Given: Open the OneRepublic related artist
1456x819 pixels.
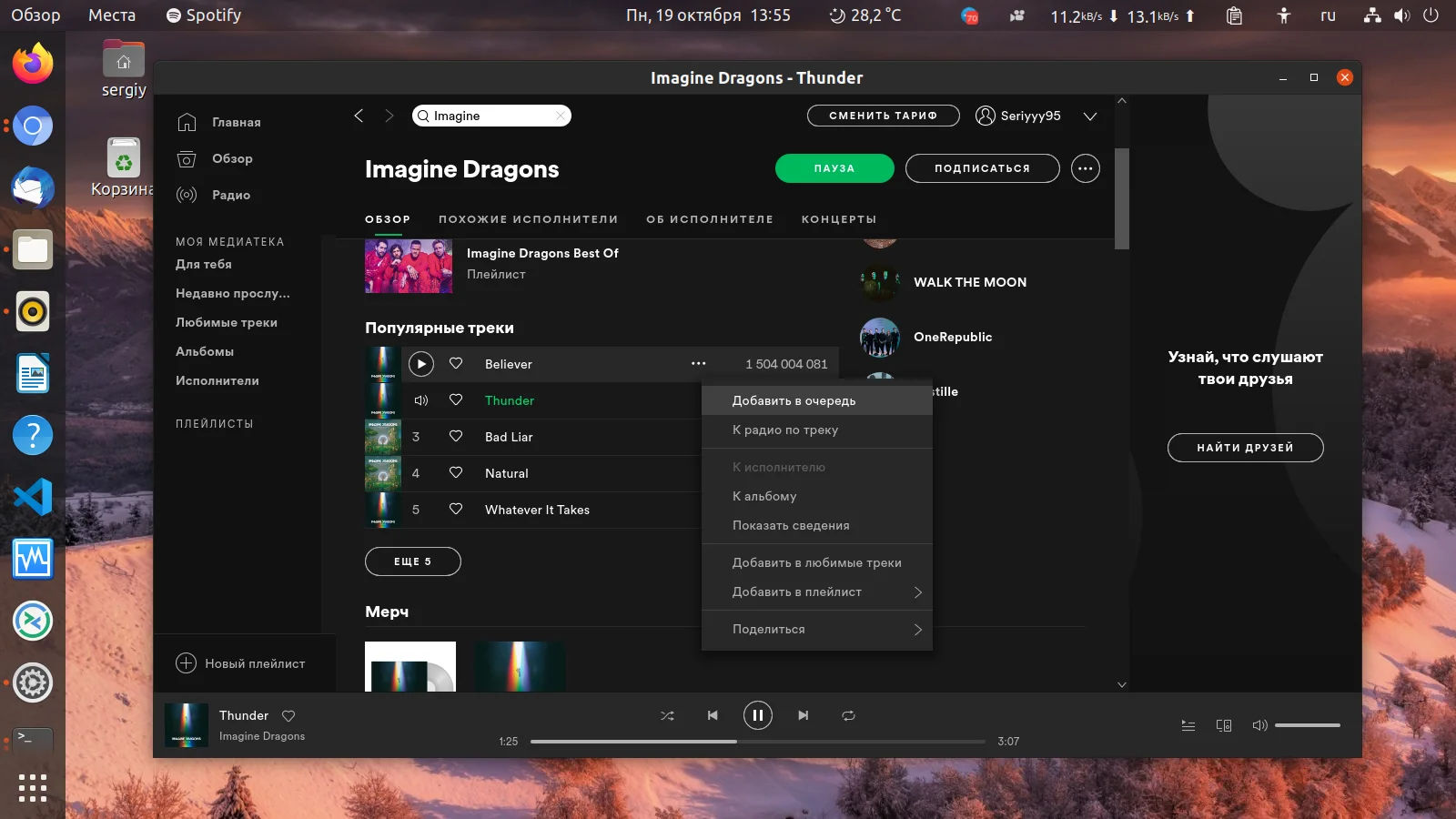Looking at the screenshot, I should (x=925, y=337).
